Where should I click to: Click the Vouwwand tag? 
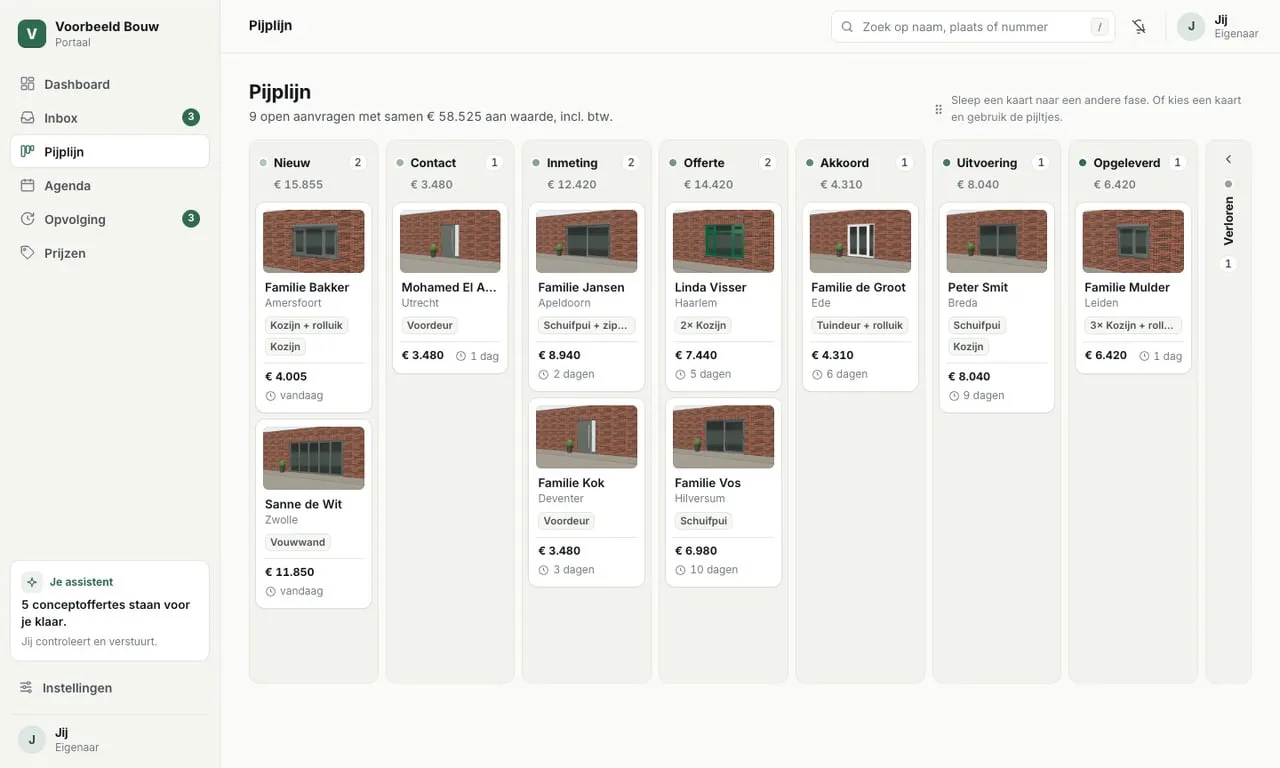point(298,542)
